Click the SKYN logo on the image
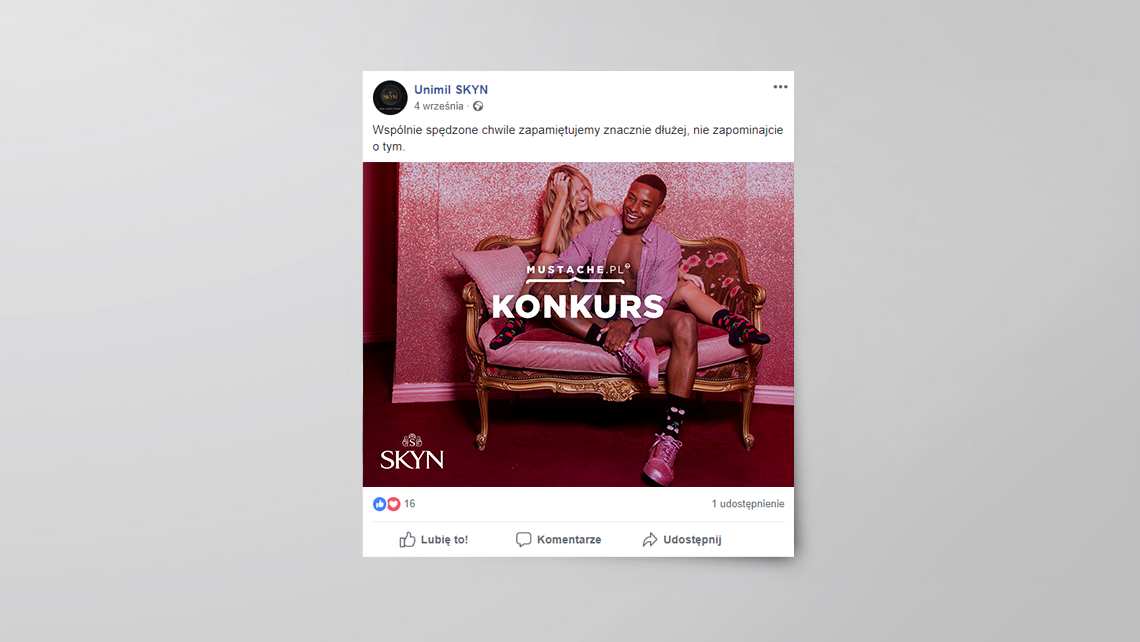This screenshot has height=642, width=1140. pyautogui.click(x=412, y=452)
